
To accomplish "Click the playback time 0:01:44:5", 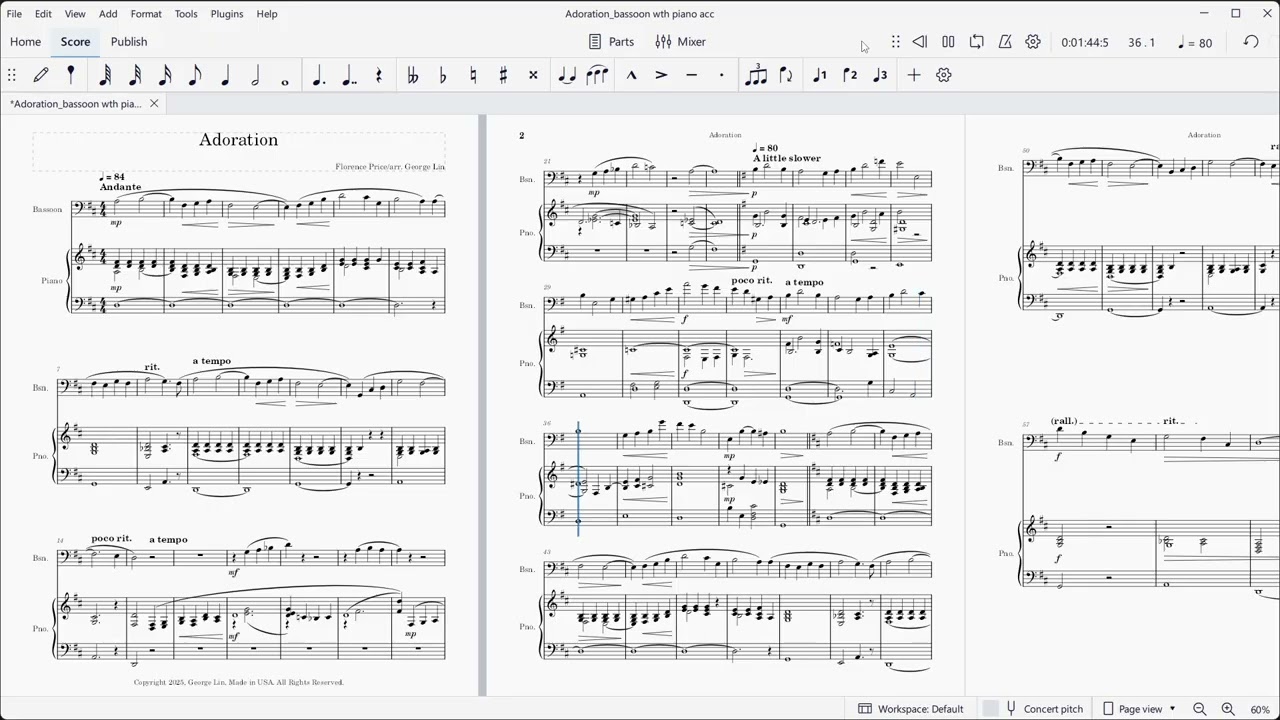I will (1085, 43).
